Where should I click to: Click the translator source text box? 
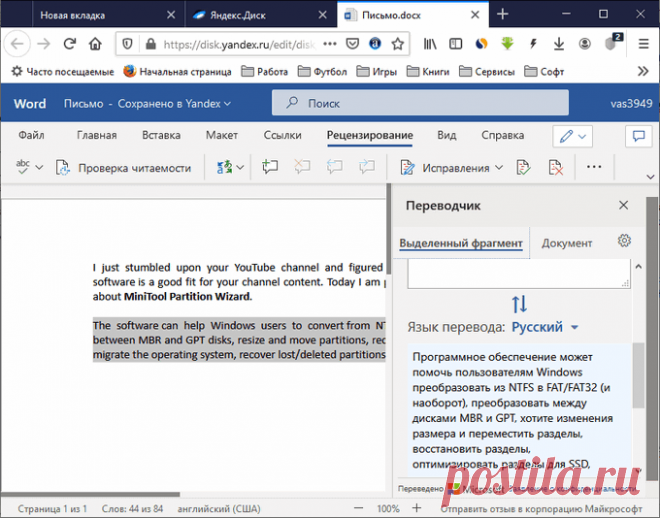[x=519, y=274]
